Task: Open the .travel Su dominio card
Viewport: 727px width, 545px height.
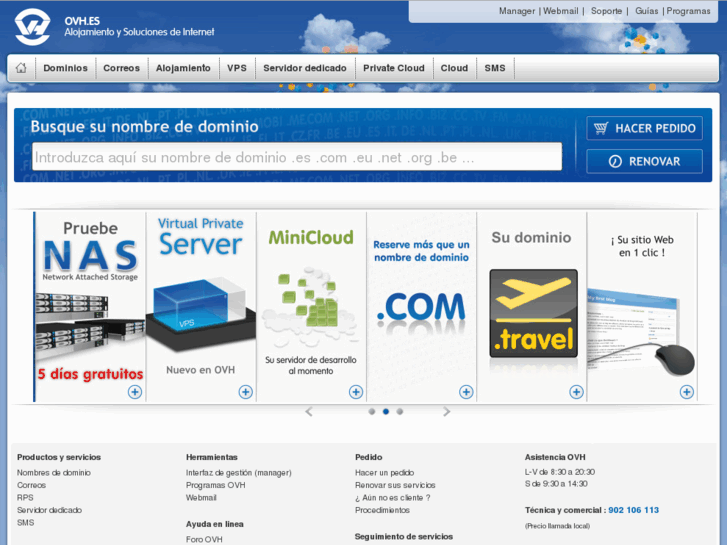Action: 532,307
